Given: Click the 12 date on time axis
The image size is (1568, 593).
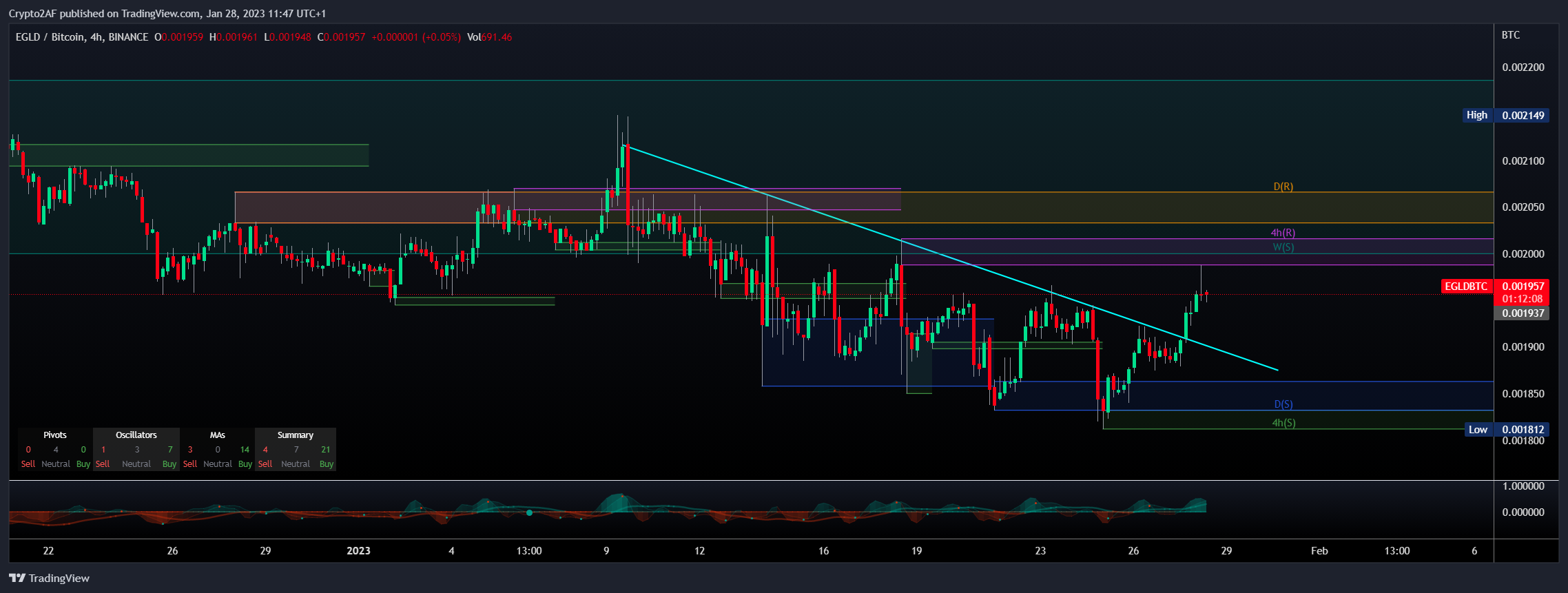Looking at the screenshot, I should 699,550.
